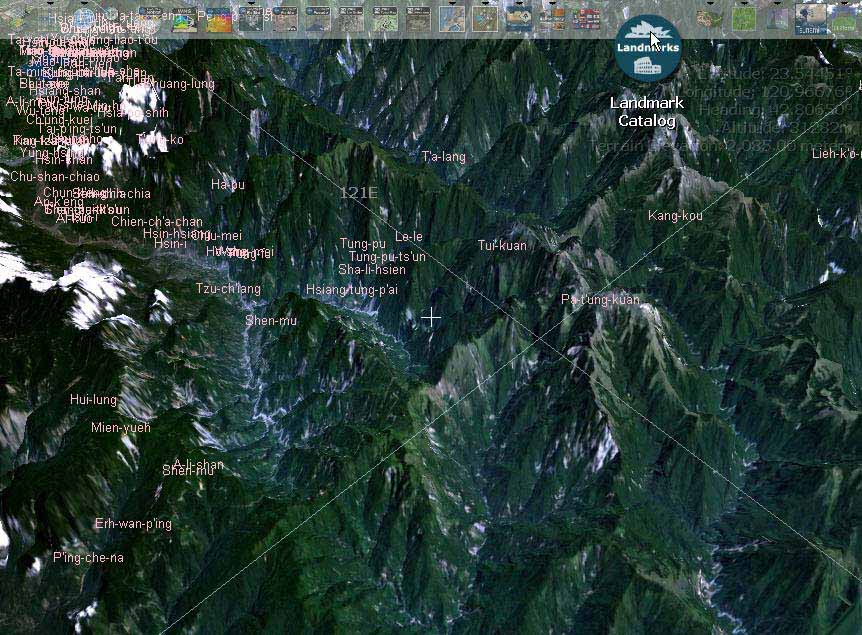
Task: Open the Landmarks catalog icon
Action: 648,48
